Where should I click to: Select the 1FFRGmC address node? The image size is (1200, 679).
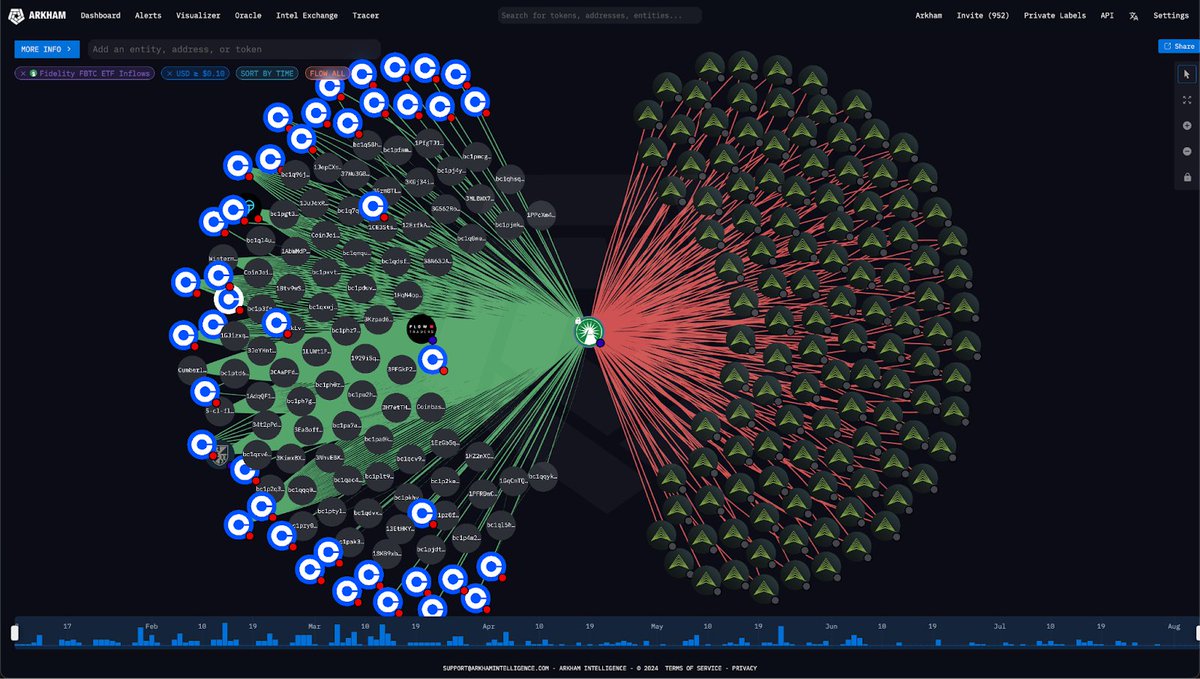[483, 493]
